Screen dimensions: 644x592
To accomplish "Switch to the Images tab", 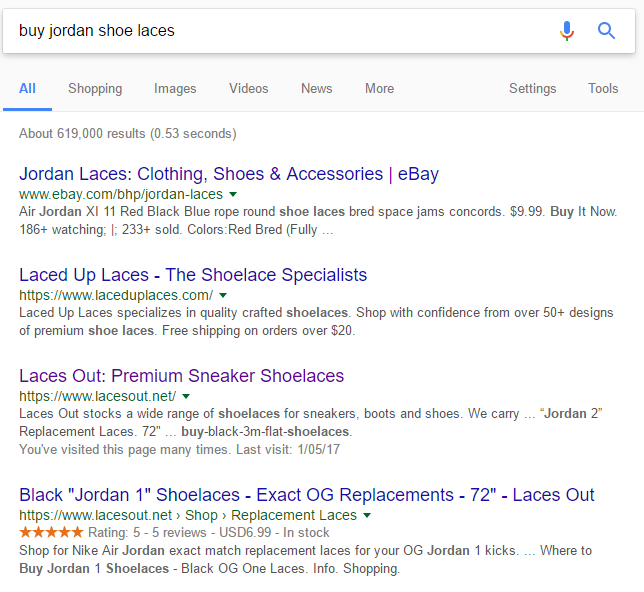I will 175,88.
